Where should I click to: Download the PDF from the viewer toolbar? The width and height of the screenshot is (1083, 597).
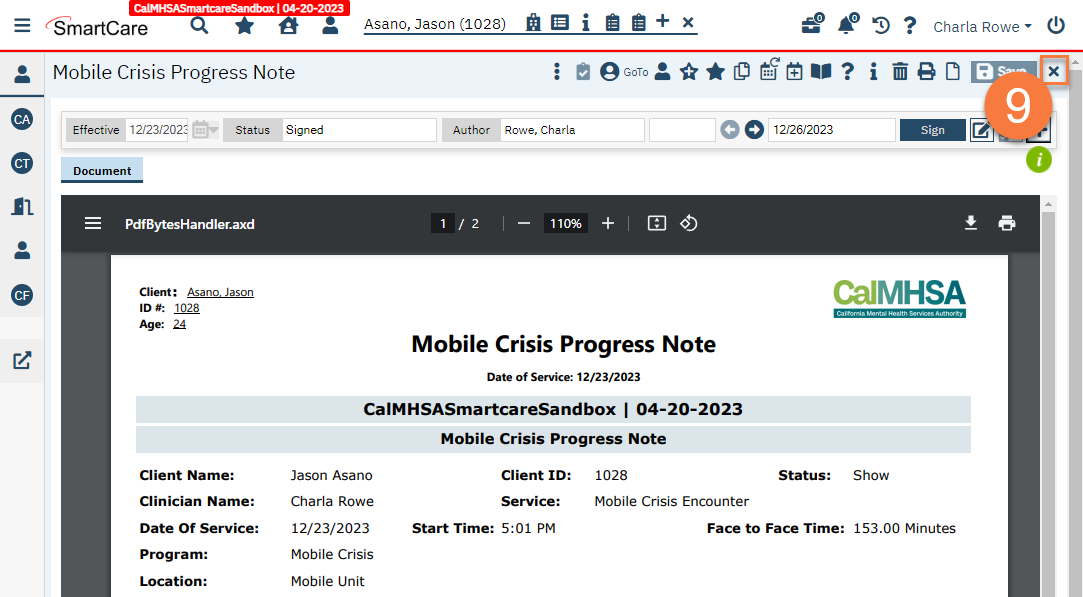coord(971,222)
